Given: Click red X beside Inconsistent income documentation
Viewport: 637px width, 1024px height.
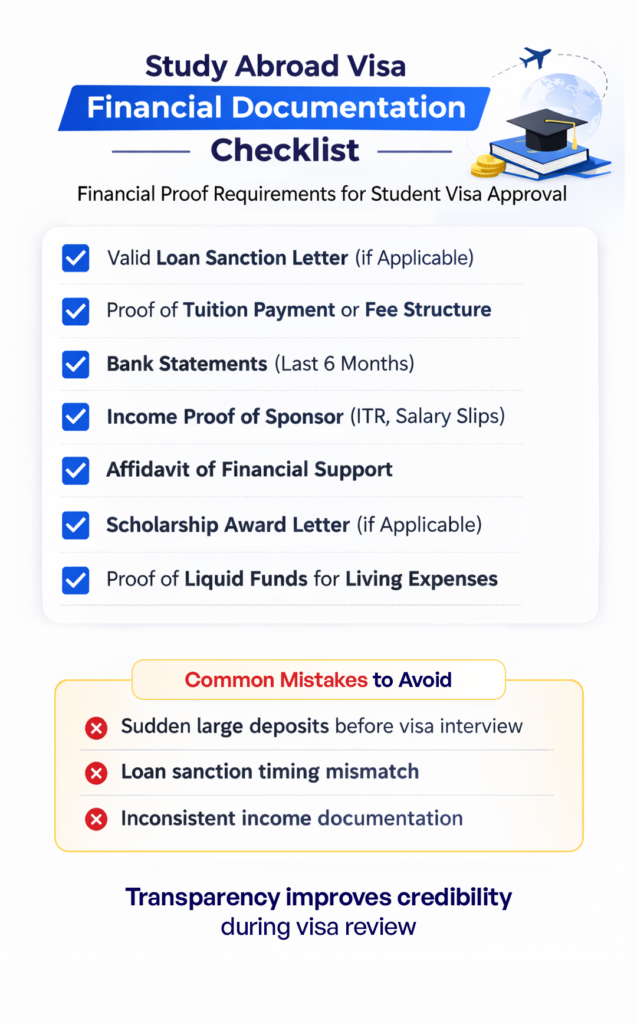Looking at the screenshot, I should (x=96, y=819).
